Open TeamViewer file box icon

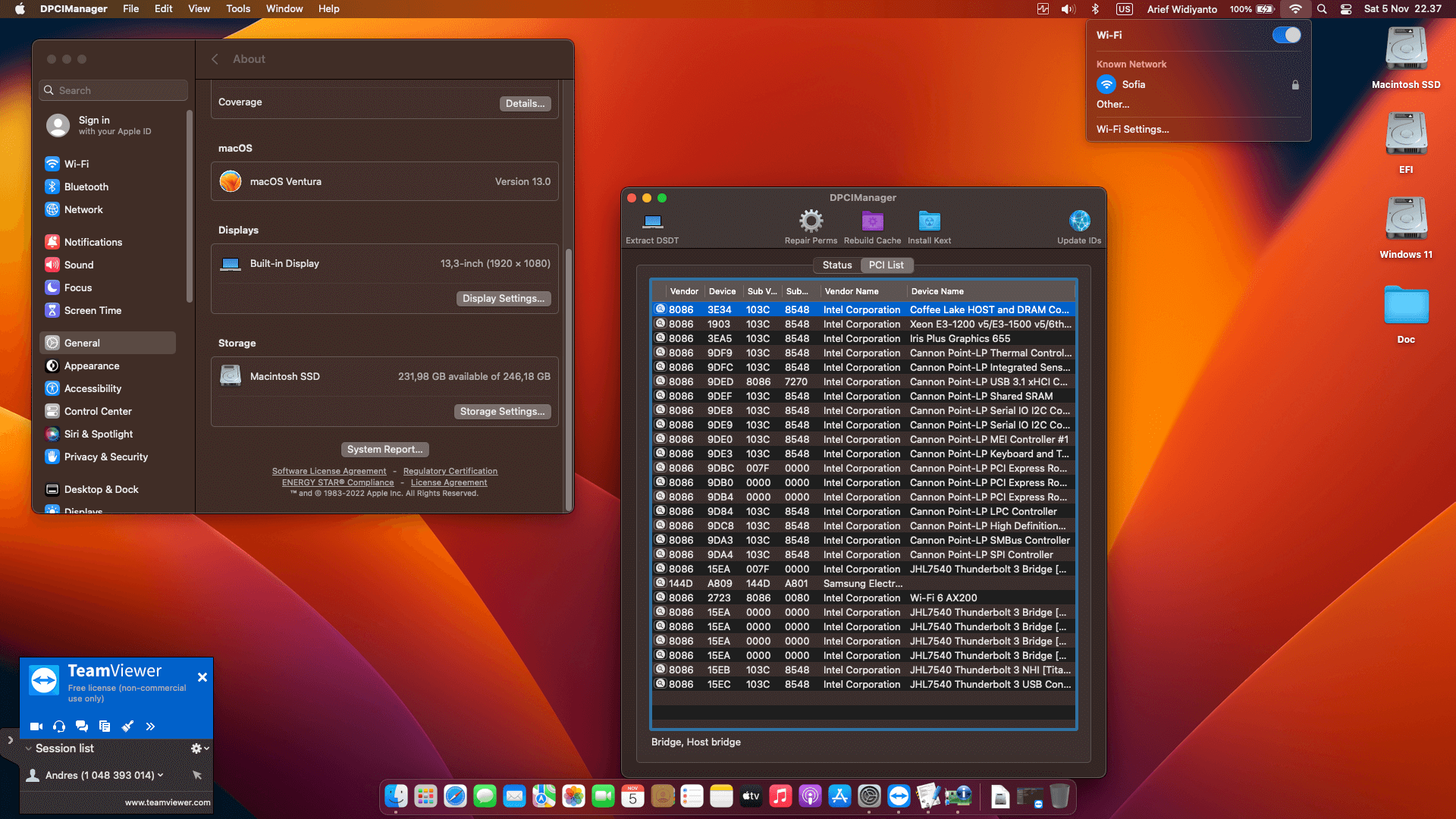pyautogui.click(x=105, y=726)
